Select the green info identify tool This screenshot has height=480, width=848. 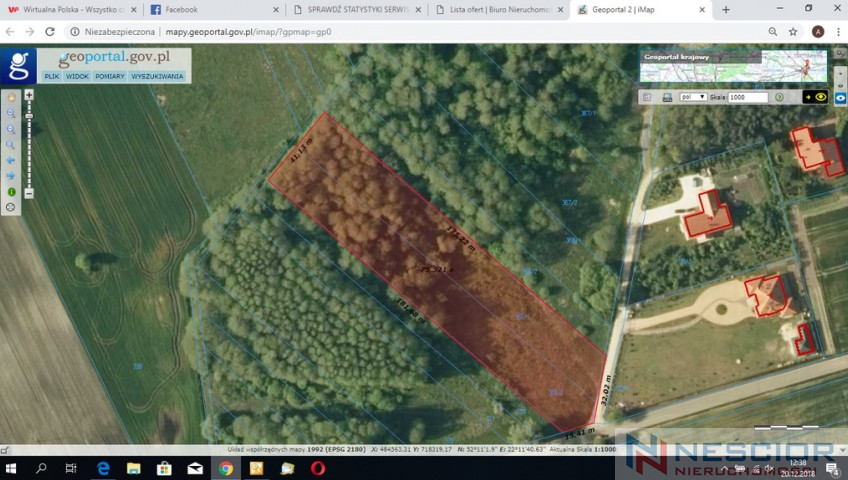(x=11, y=192)
